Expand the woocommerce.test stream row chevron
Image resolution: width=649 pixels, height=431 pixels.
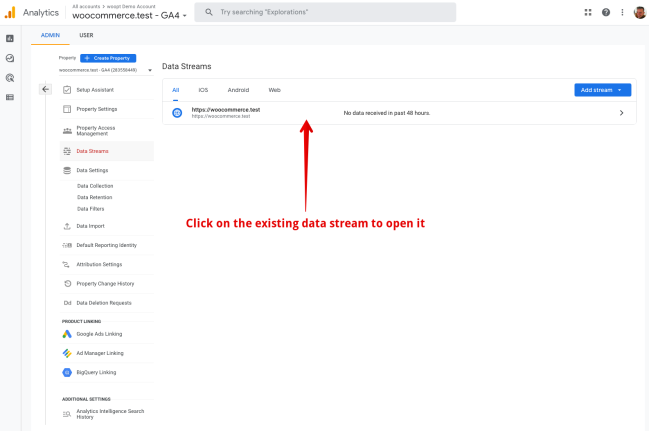click(x=621, y=113)
